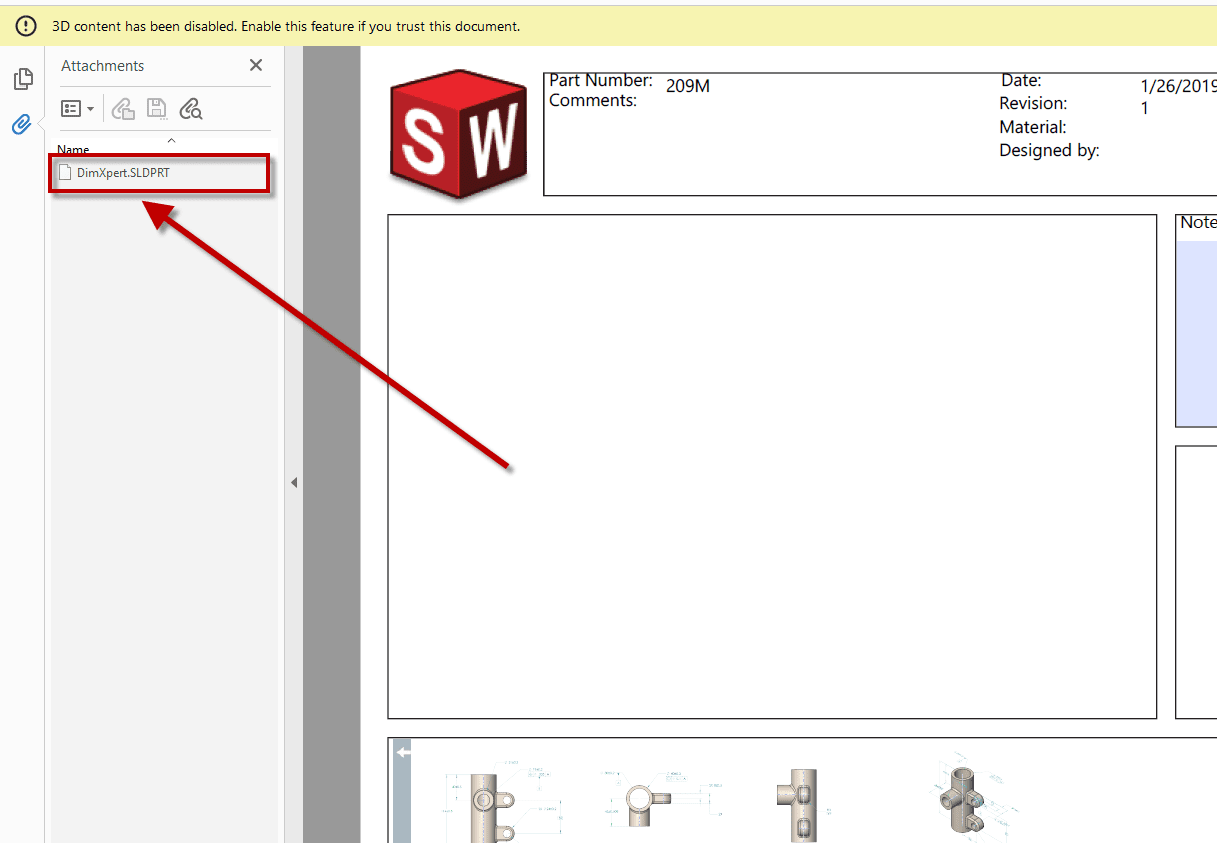Select the Attachments paperclip sidebar icon
This screenshot has height=843, width=1217.
[22, 125]
